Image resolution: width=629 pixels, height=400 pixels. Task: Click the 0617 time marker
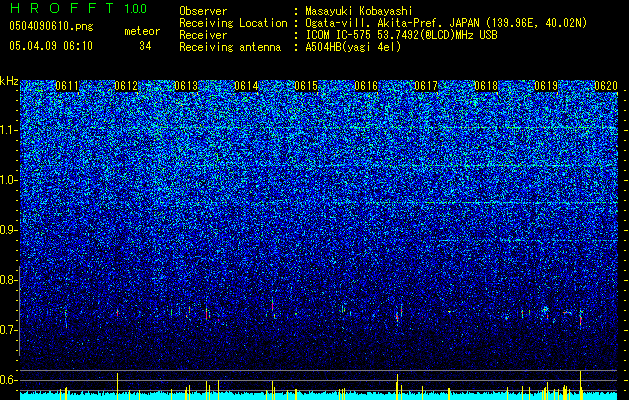pos(426,86)
